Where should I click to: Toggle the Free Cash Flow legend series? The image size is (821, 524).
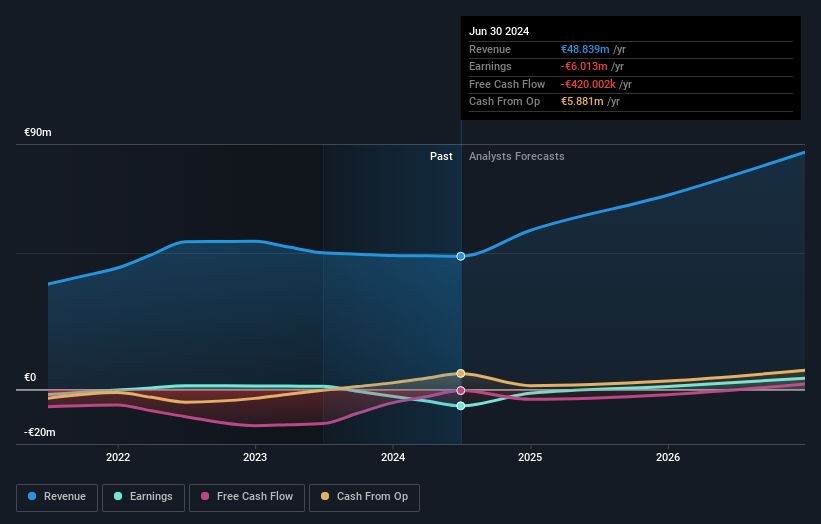(x=247, y=497)
